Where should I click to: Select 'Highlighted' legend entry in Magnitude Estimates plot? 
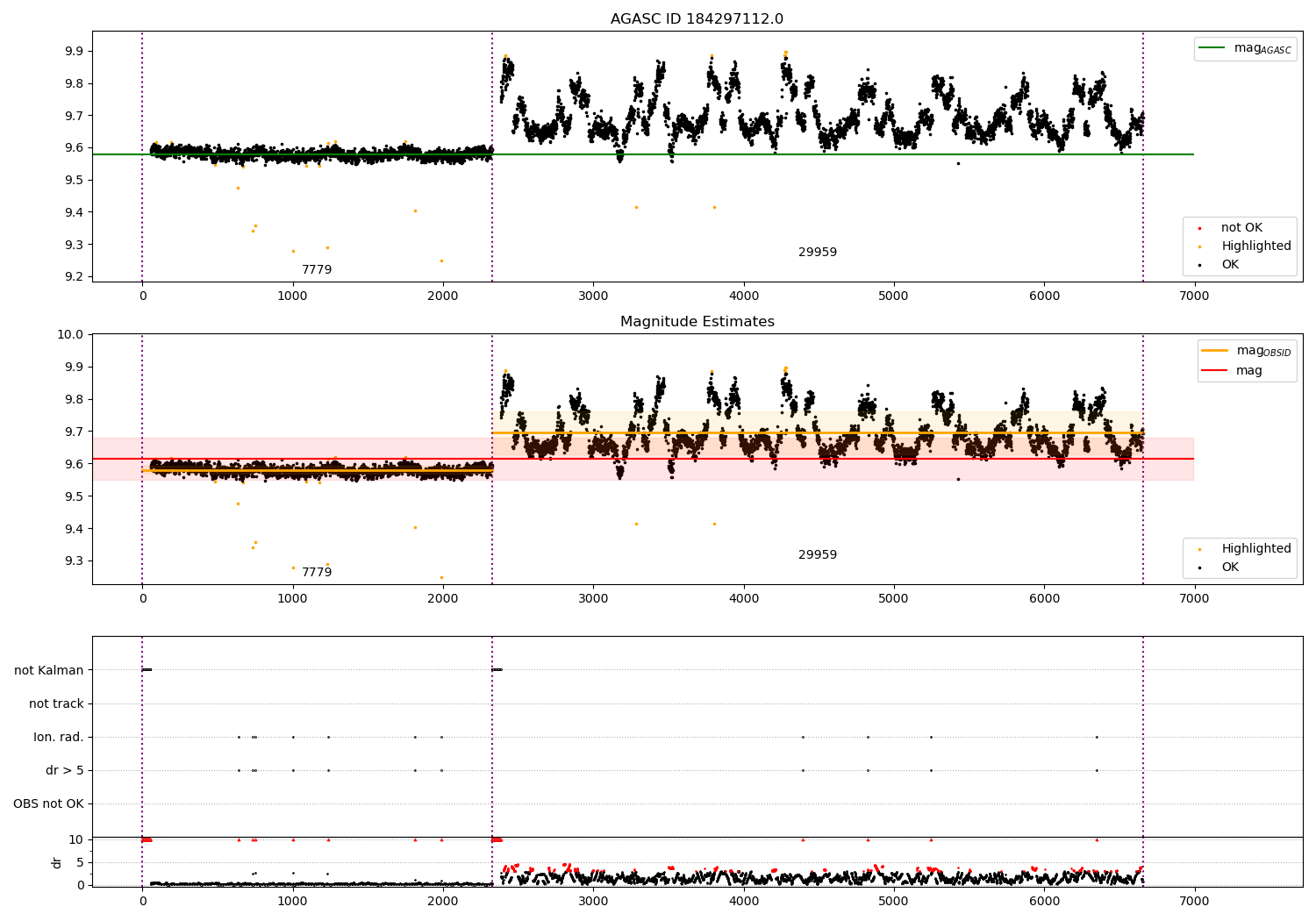pos(1256,549)
